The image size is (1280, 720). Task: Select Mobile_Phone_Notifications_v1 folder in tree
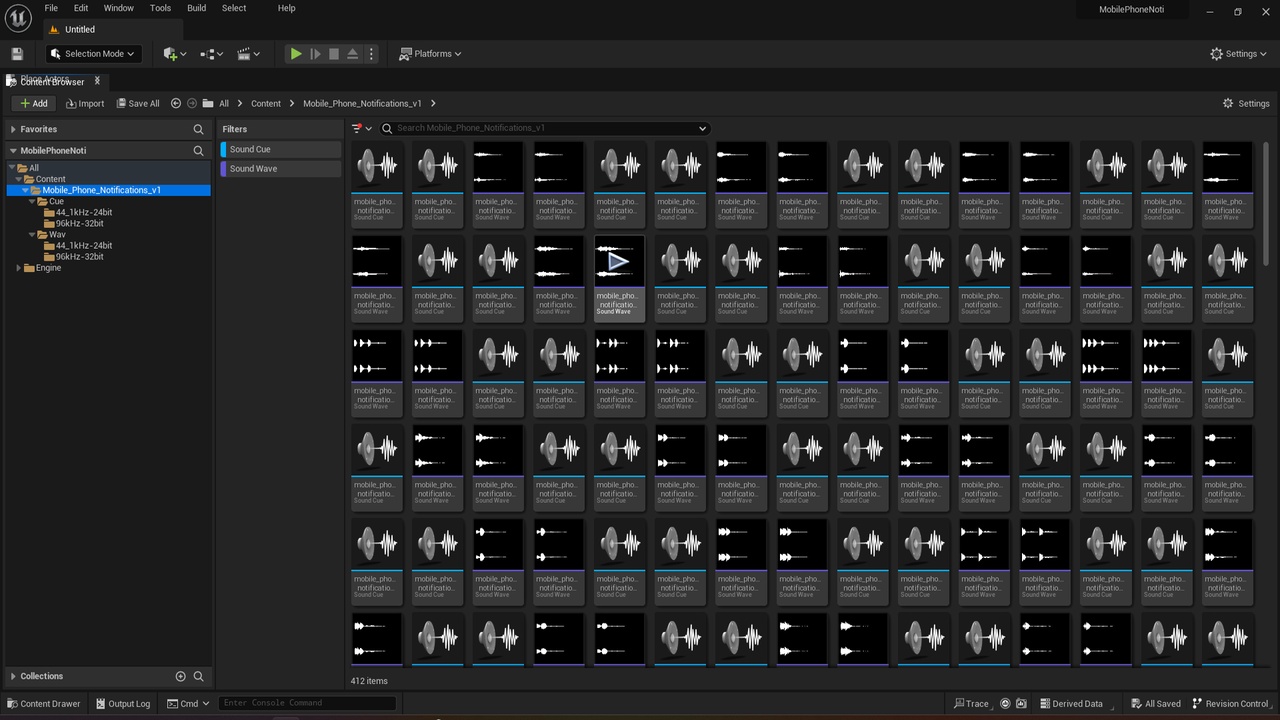point(101,190)
